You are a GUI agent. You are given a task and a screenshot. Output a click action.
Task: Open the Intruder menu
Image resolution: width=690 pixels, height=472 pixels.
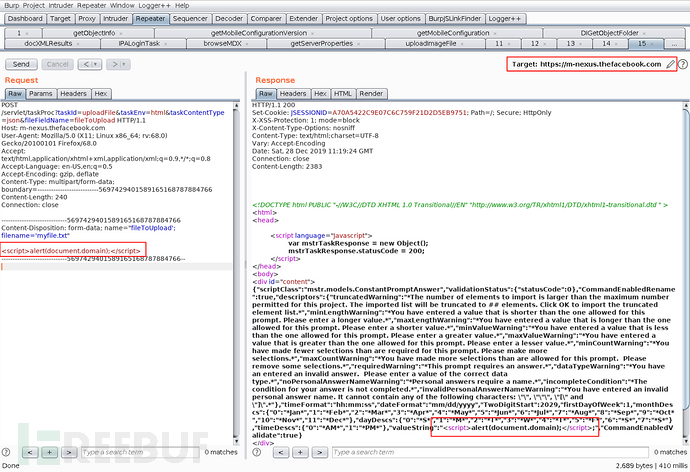(x=61, y=6)
